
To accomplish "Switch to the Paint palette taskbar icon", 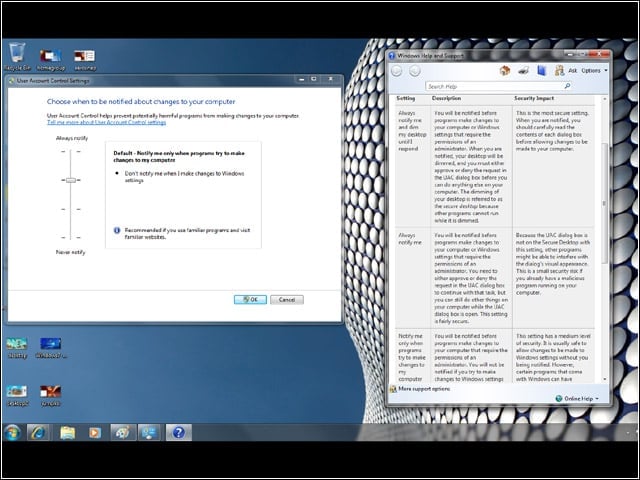I will pos(123,433).
